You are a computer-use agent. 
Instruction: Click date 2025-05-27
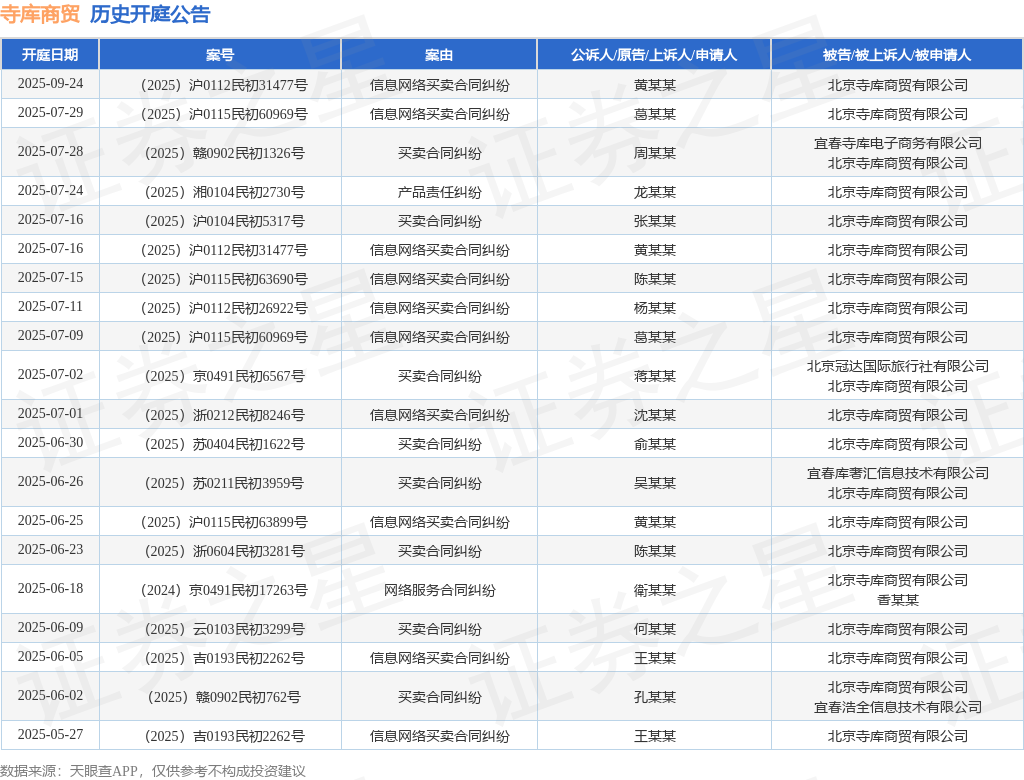pyautogui.click(x=50, y=735)
